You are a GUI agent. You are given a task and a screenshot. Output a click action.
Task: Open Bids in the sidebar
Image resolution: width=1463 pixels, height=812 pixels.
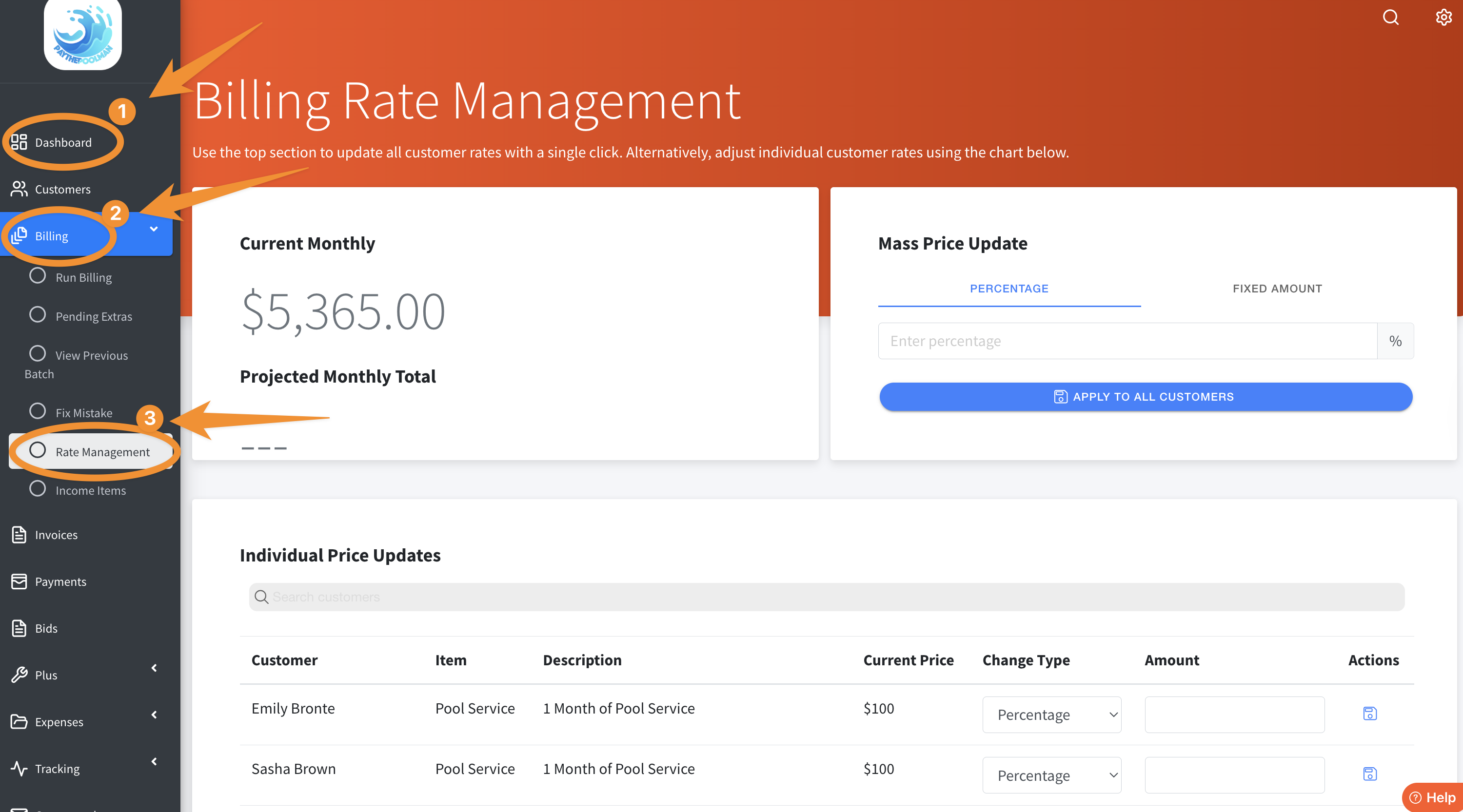click(46, 628)
